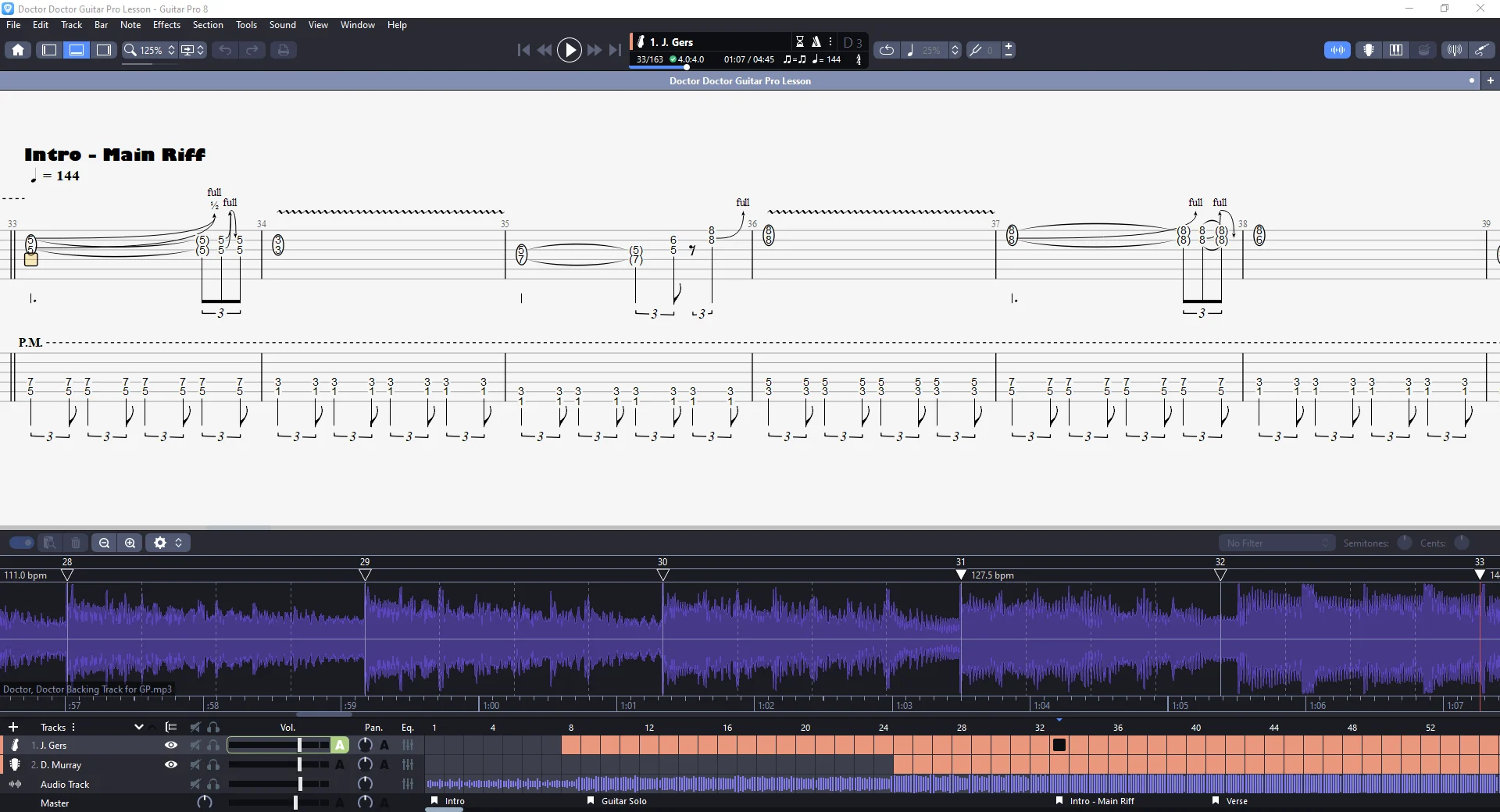Toggle the metronome
The image size is (1500, 812).
coord(816,42)
